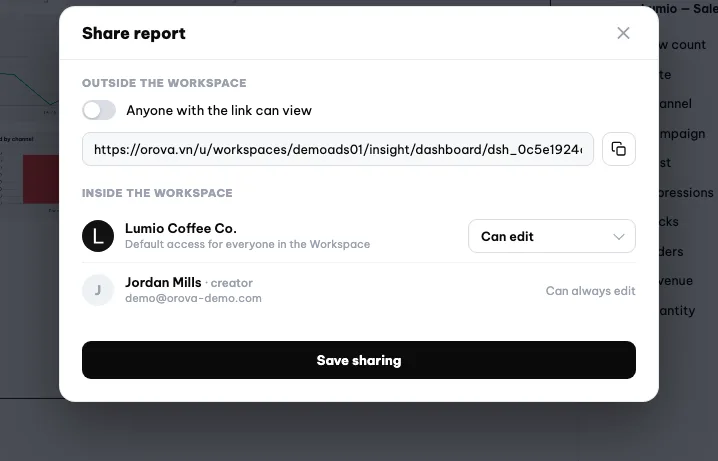Open the Can edit access dropdown
The image size is (718, 461).
tap(552, 236)
